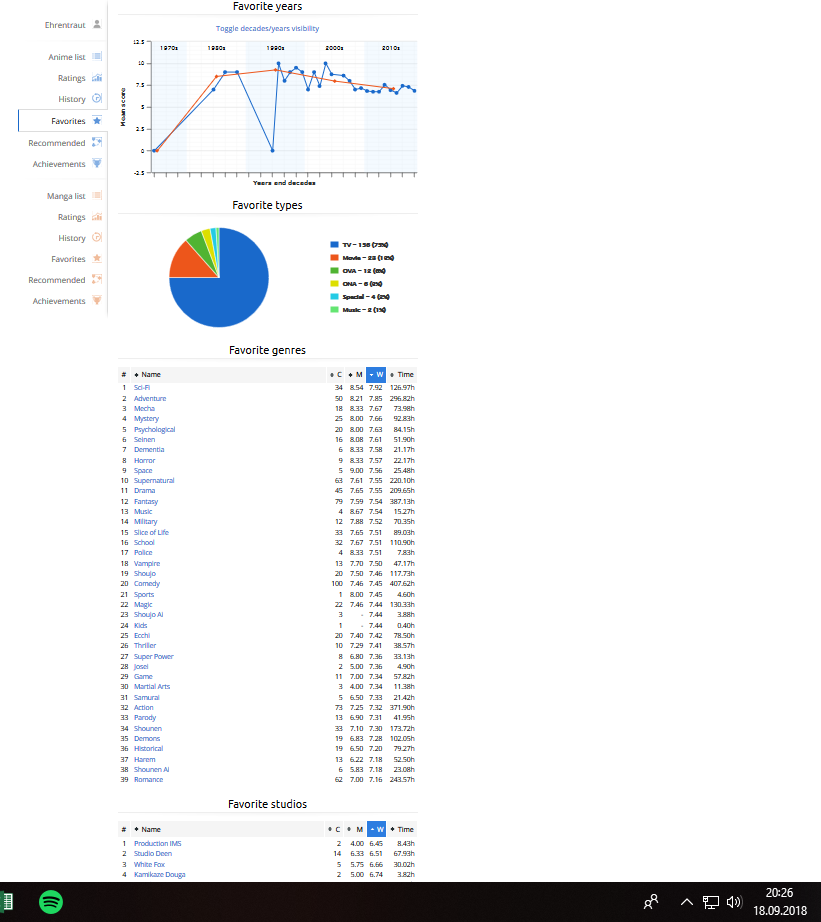Click the orange manga Favorites star icon
The width and height of the screenshot is (821, 922).
pos(97,259)
